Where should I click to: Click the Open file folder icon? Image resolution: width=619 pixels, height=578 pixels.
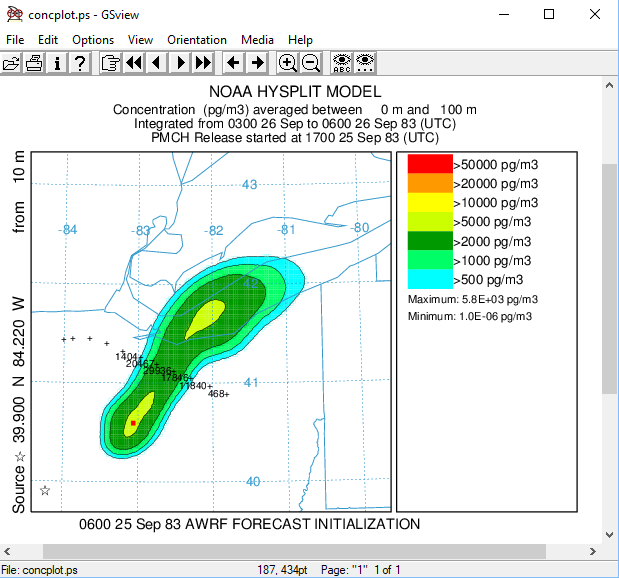coord(11,63)
